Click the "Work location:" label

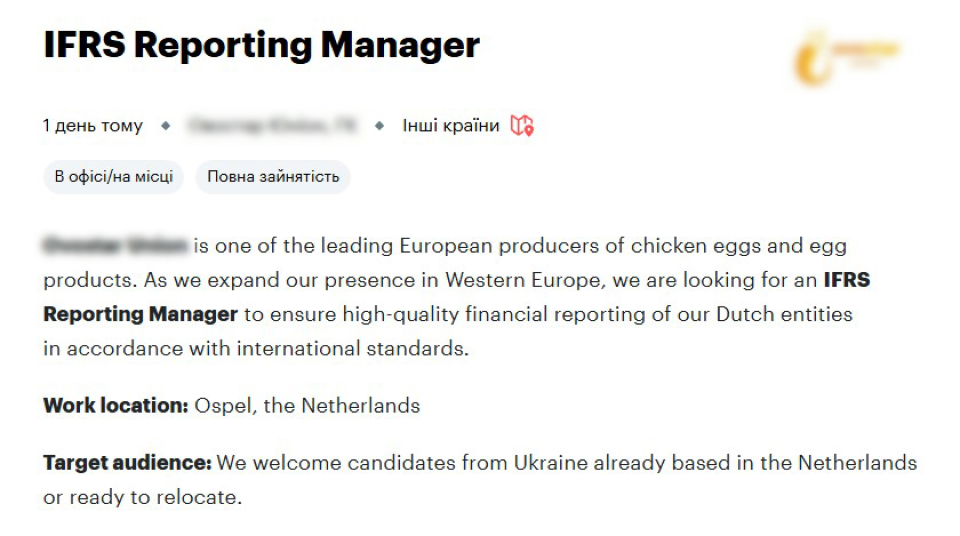click(115, 406)
